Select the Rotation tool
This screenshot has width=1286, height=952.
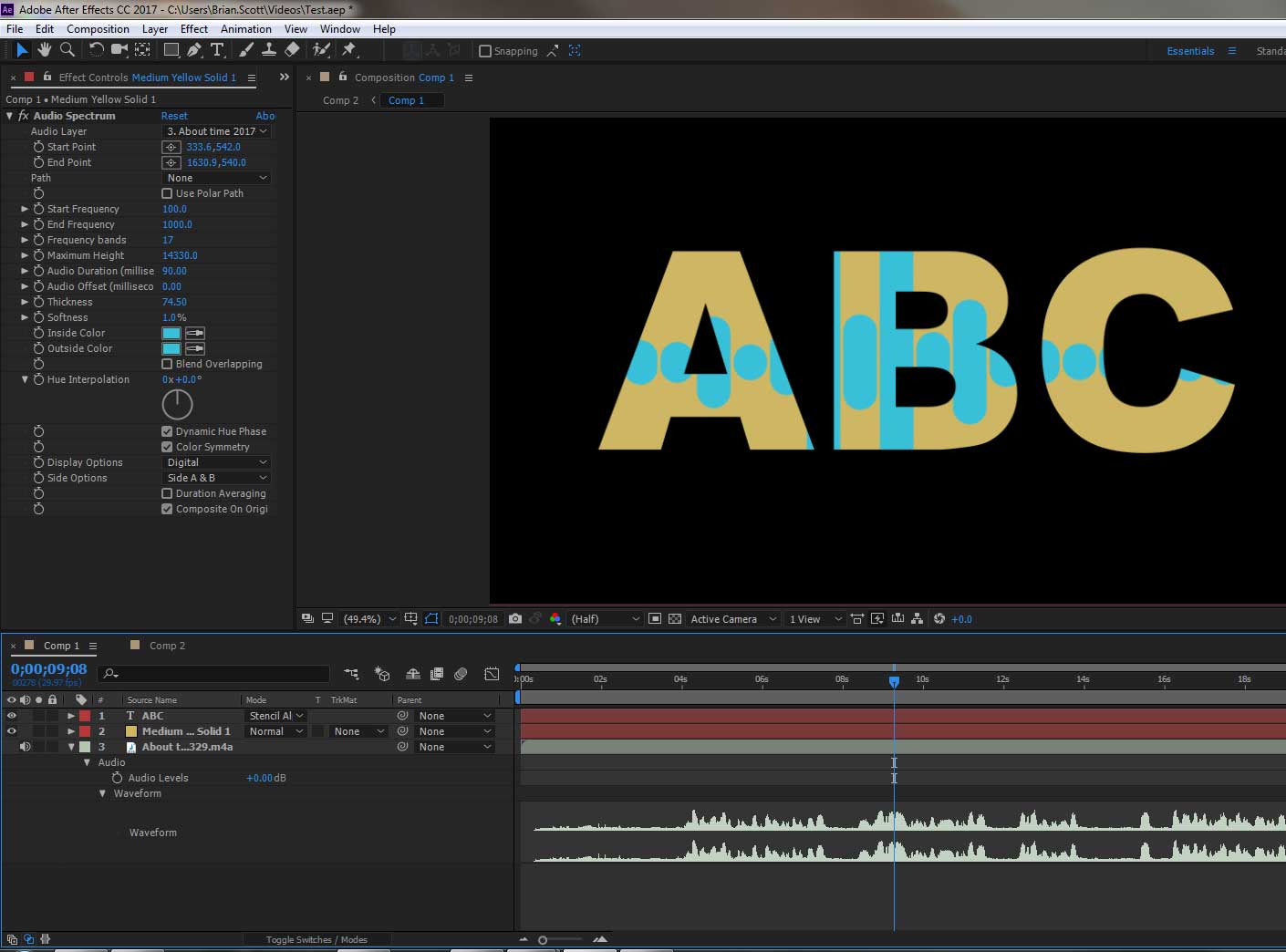(x=96, y=50)
